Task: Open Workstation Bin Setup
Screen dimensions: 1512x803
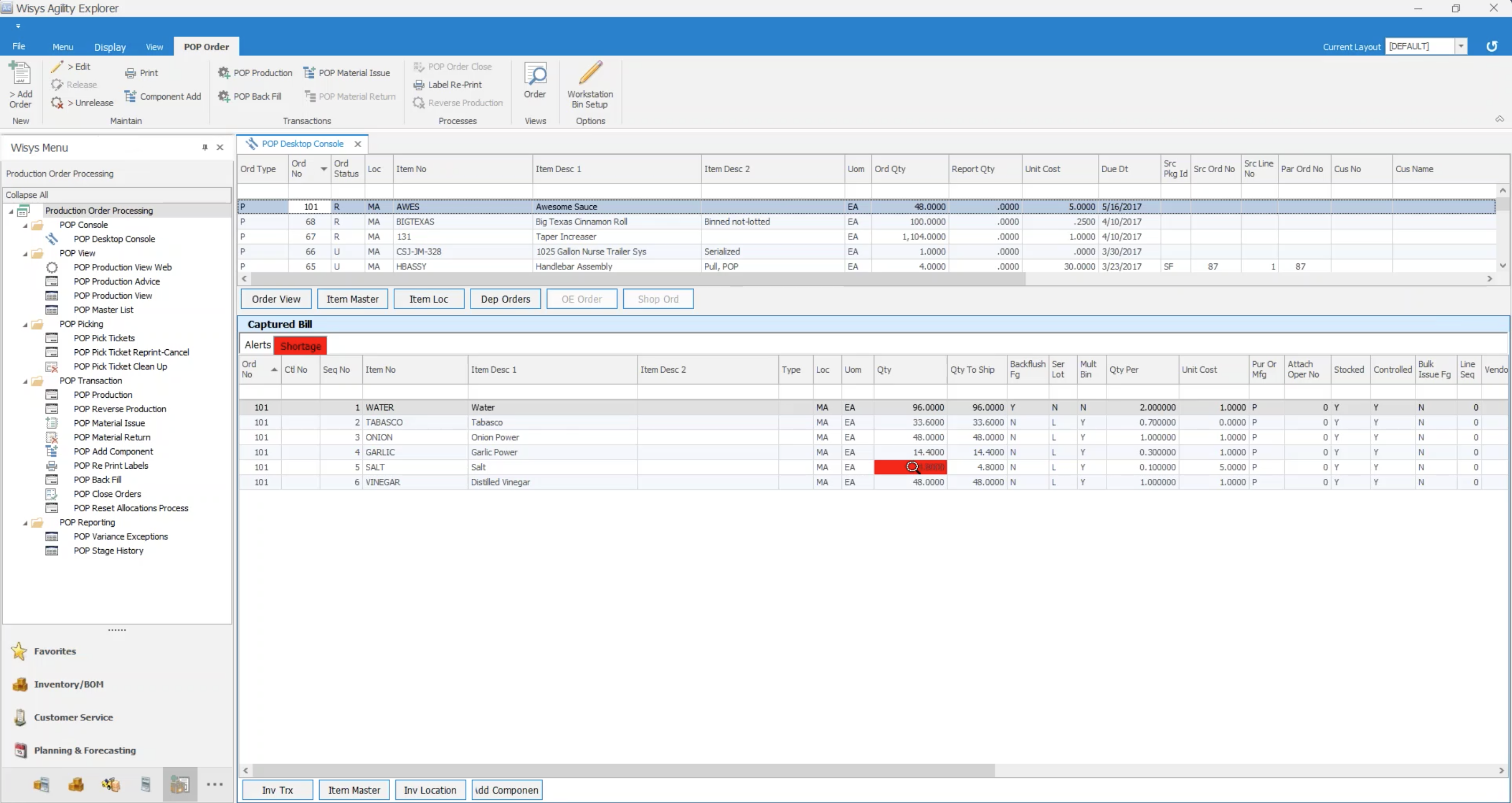Action: click(590, 85)
